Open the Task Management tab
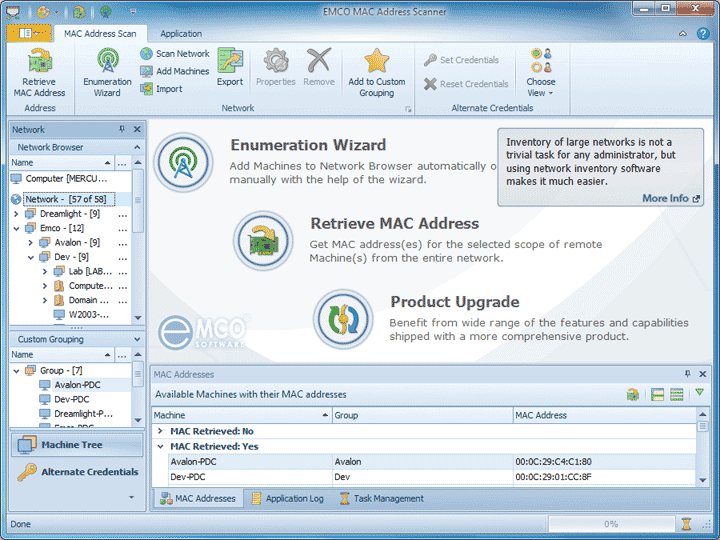The image size is (720, 540). [x=382, y=498]
